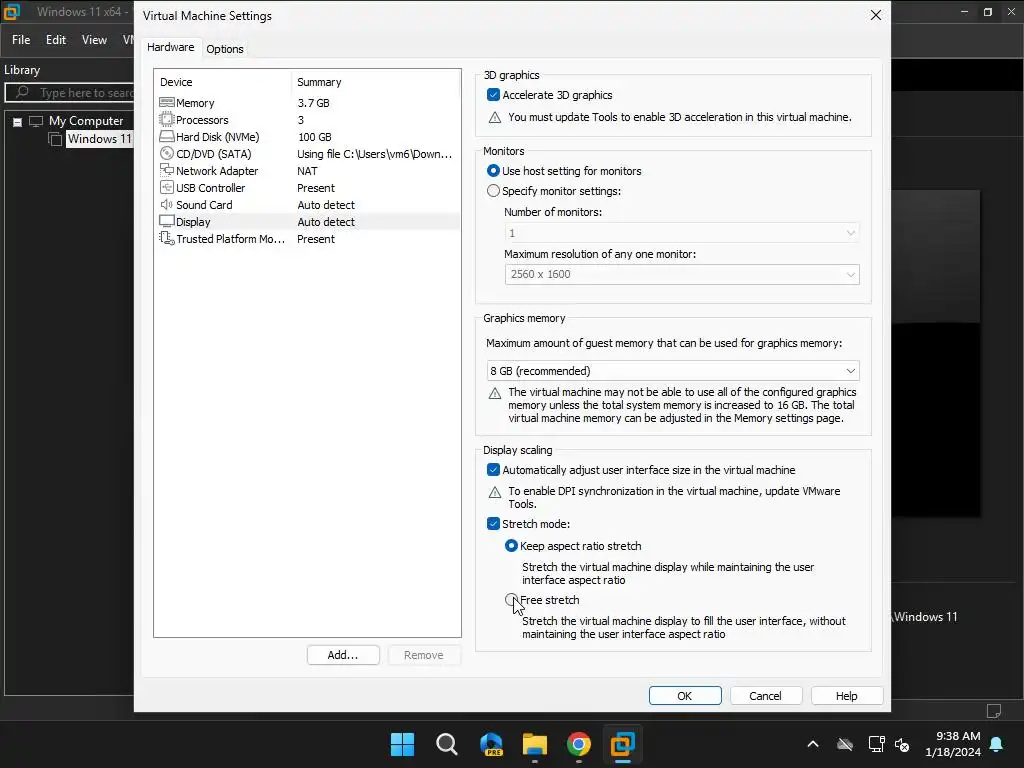Viewport: 1024px width, 768px height.
Task: Click the My Computer icon in Library
Action: (36, 121)
